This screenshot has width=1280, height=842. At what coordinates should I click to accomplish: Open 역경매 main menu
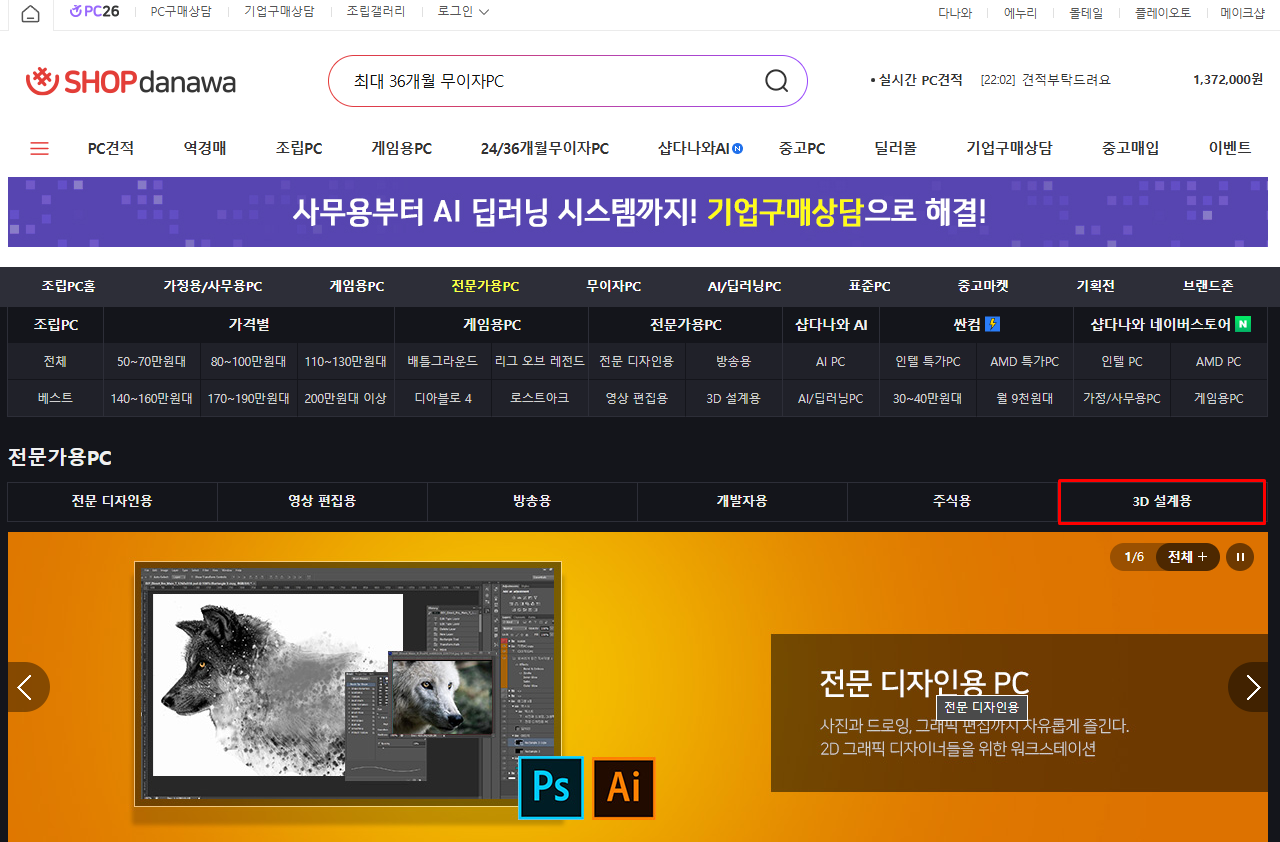[x=205, y=148]
